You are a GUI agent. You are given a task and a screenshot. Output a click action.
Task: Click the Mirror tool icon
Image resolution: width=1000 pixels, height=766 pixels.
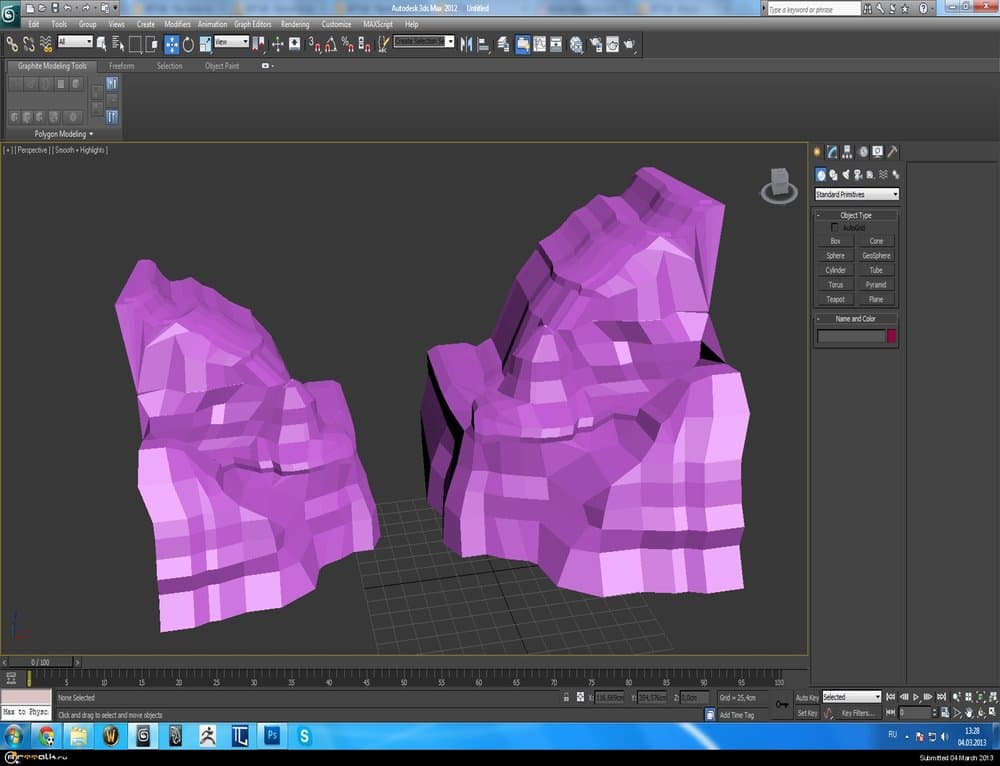click(x=467, y=44)
